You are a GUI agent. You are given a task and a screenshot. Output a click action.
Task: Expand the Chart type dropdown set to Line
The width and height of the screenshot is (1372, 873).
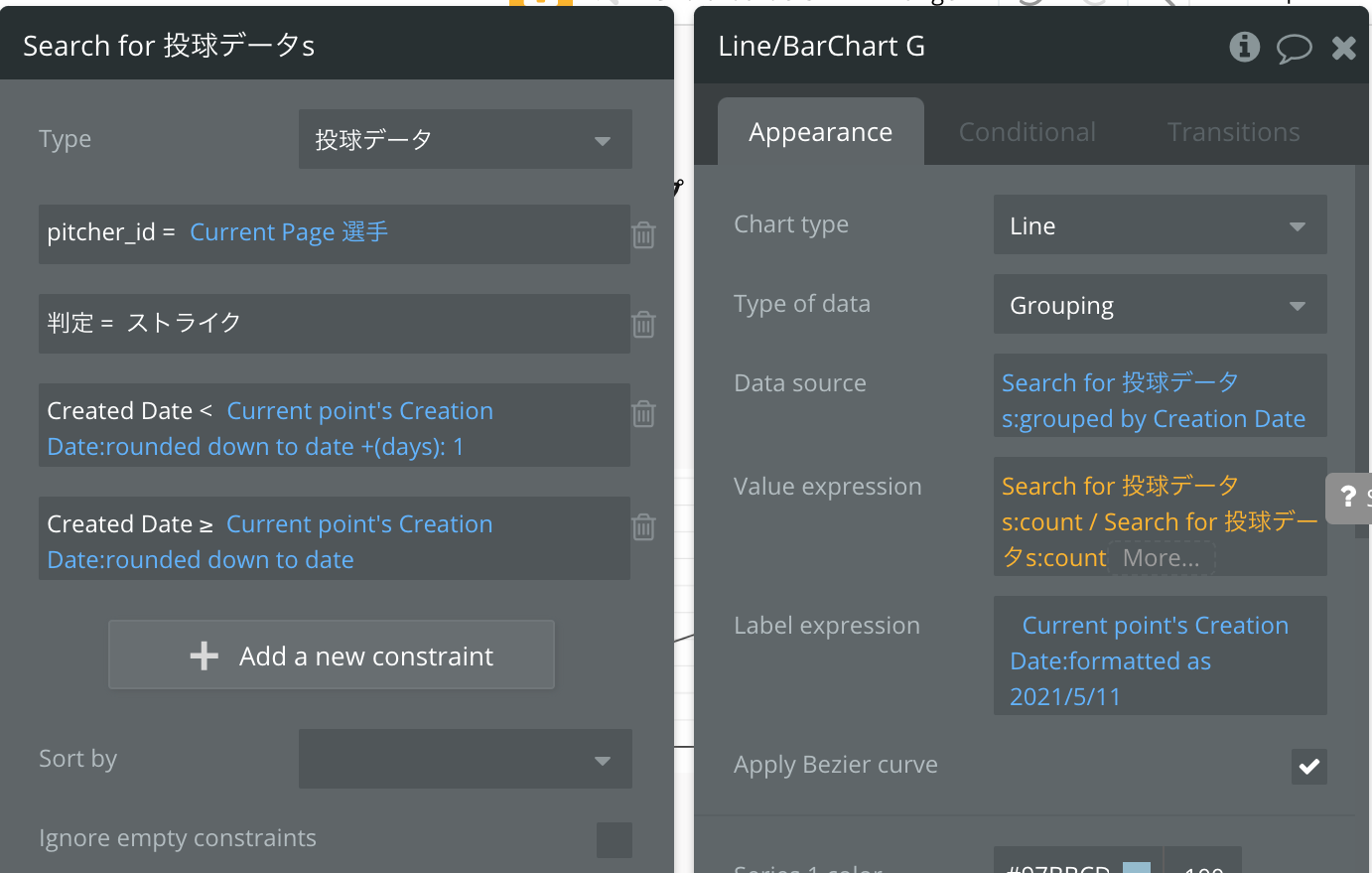[1160, 226]
